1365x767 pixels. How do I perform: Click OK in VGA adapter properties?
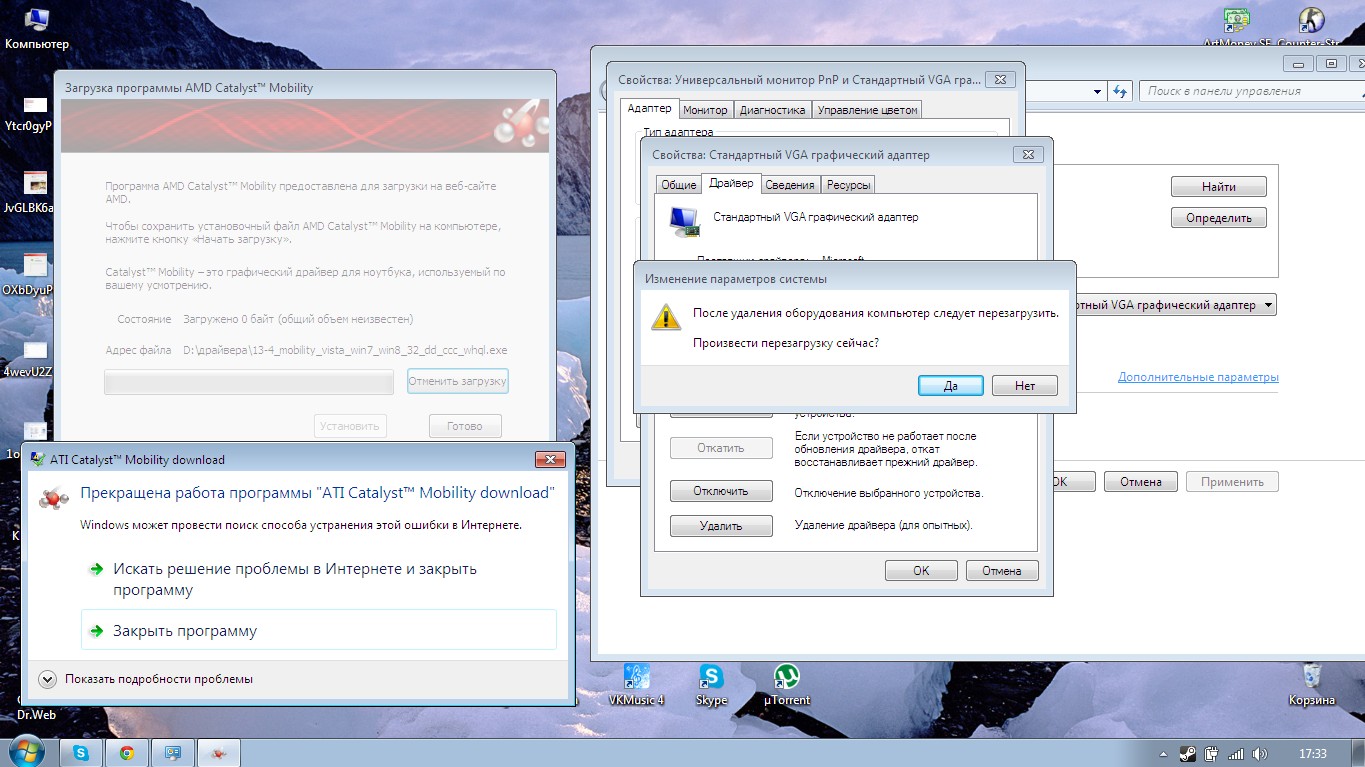921,571
